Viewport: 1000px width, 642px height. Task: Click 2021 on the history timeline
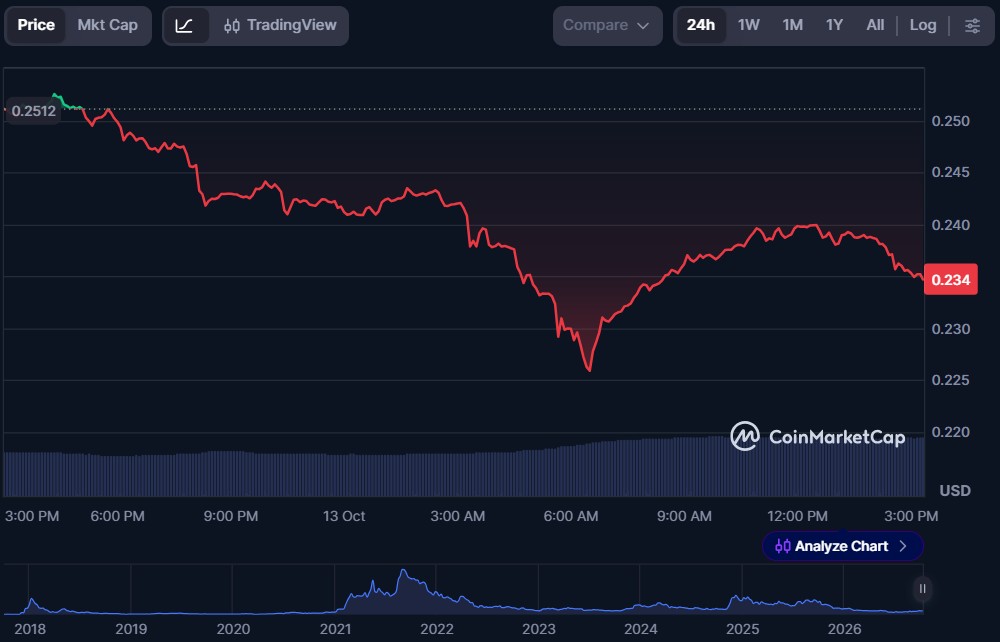pyautogui.click(x=335, y=629)
